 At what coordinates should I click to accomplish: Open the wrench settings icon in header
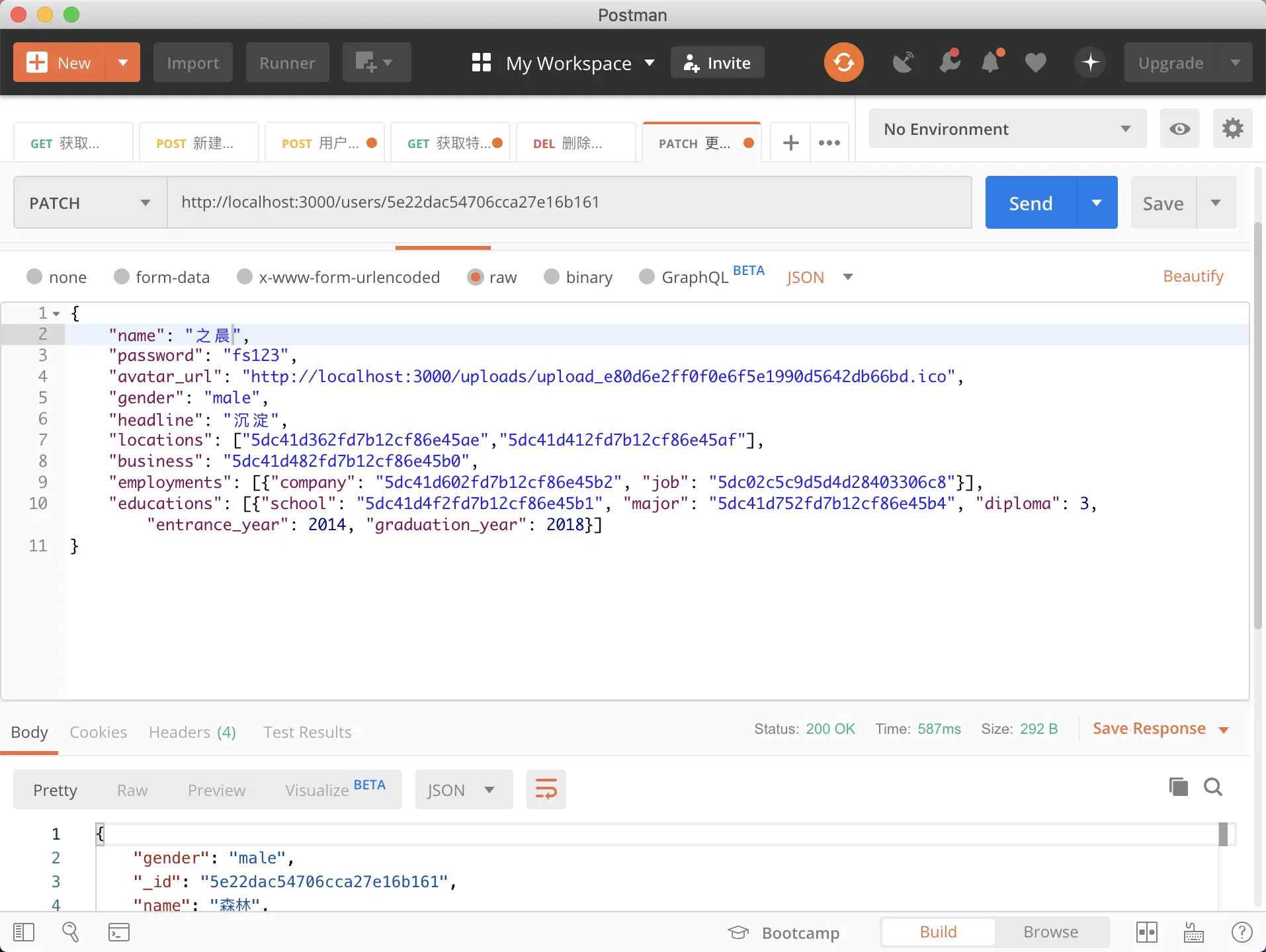pos(949,63)
